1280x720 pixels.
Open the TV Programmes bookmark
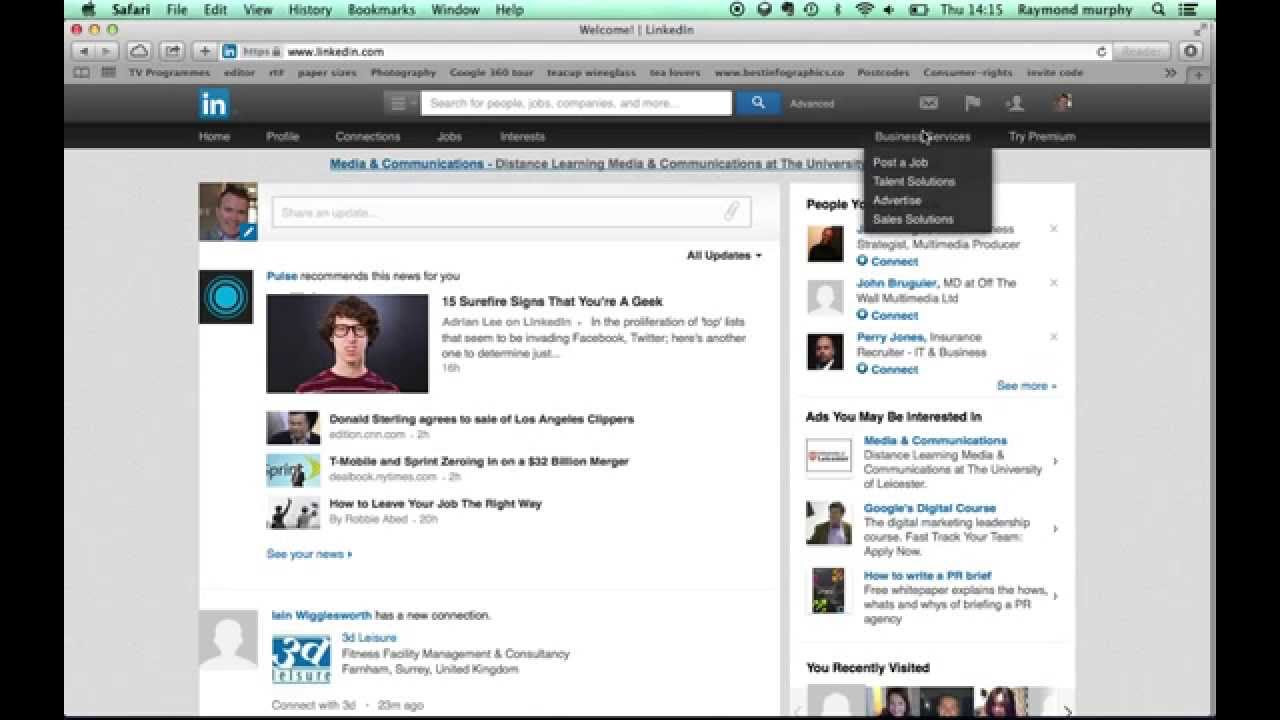pyautogui.click(x=169, y=72)
